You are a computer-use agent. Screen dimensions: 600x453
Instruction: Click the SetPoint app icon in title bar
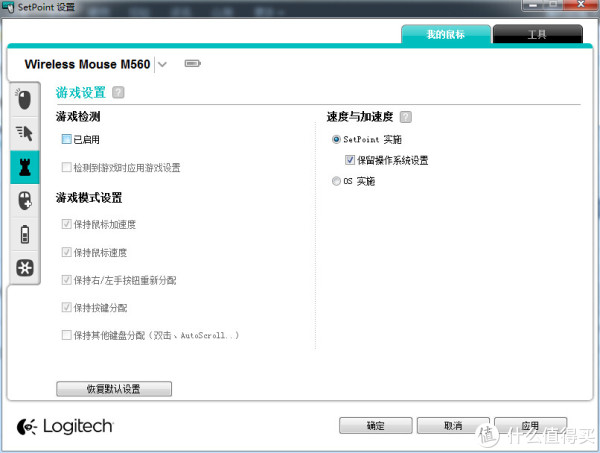[8, 7]
